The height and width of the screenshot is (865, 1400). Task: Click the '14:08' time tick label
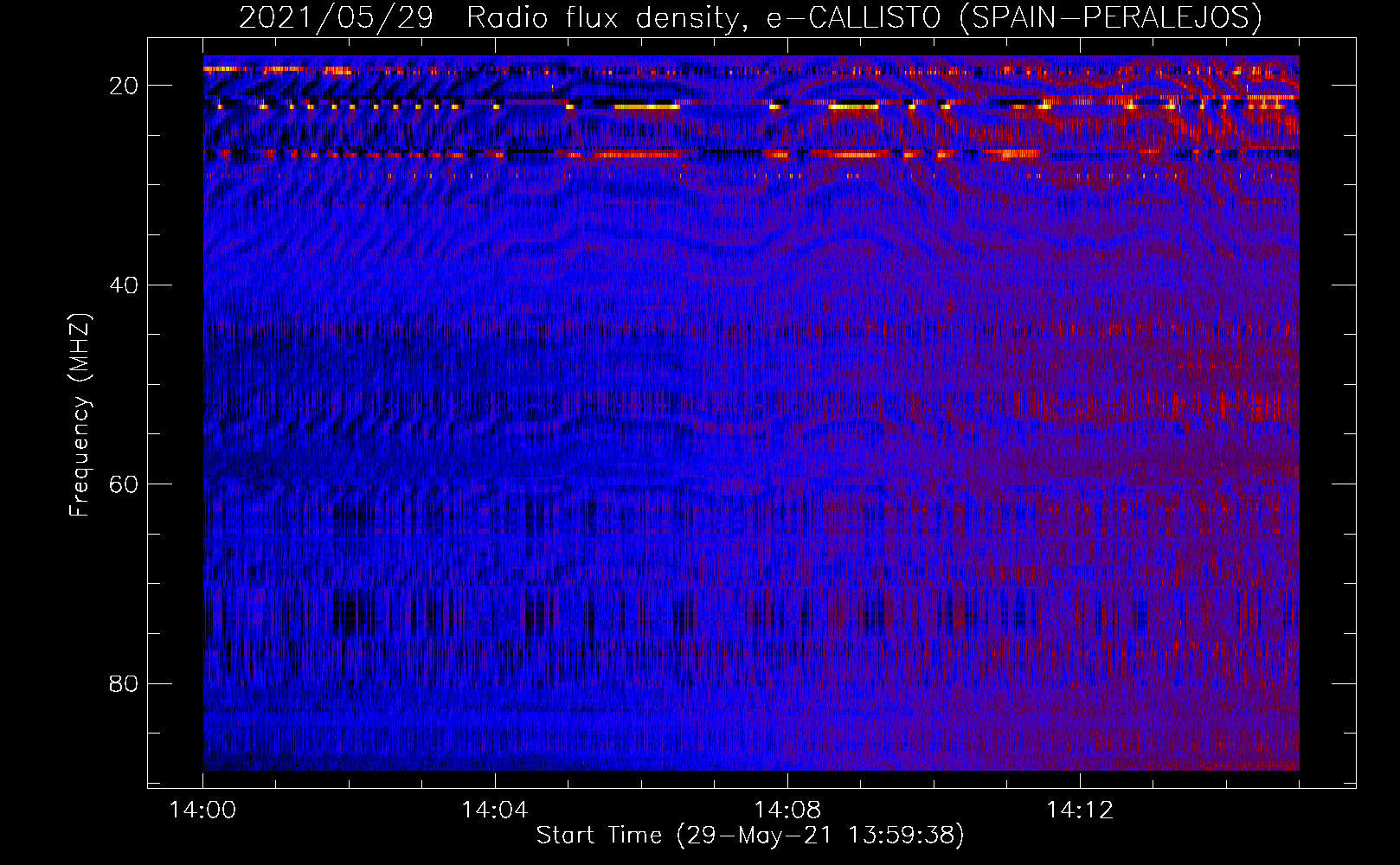pyautogui.click(x=787, y=811)
